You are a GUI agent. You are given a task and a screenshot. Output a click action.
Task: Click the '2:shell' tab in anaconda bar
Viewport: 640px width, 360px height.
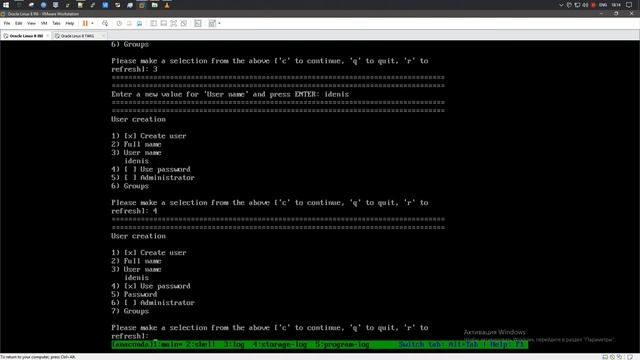pyautogui.click(x=200, y=344)
